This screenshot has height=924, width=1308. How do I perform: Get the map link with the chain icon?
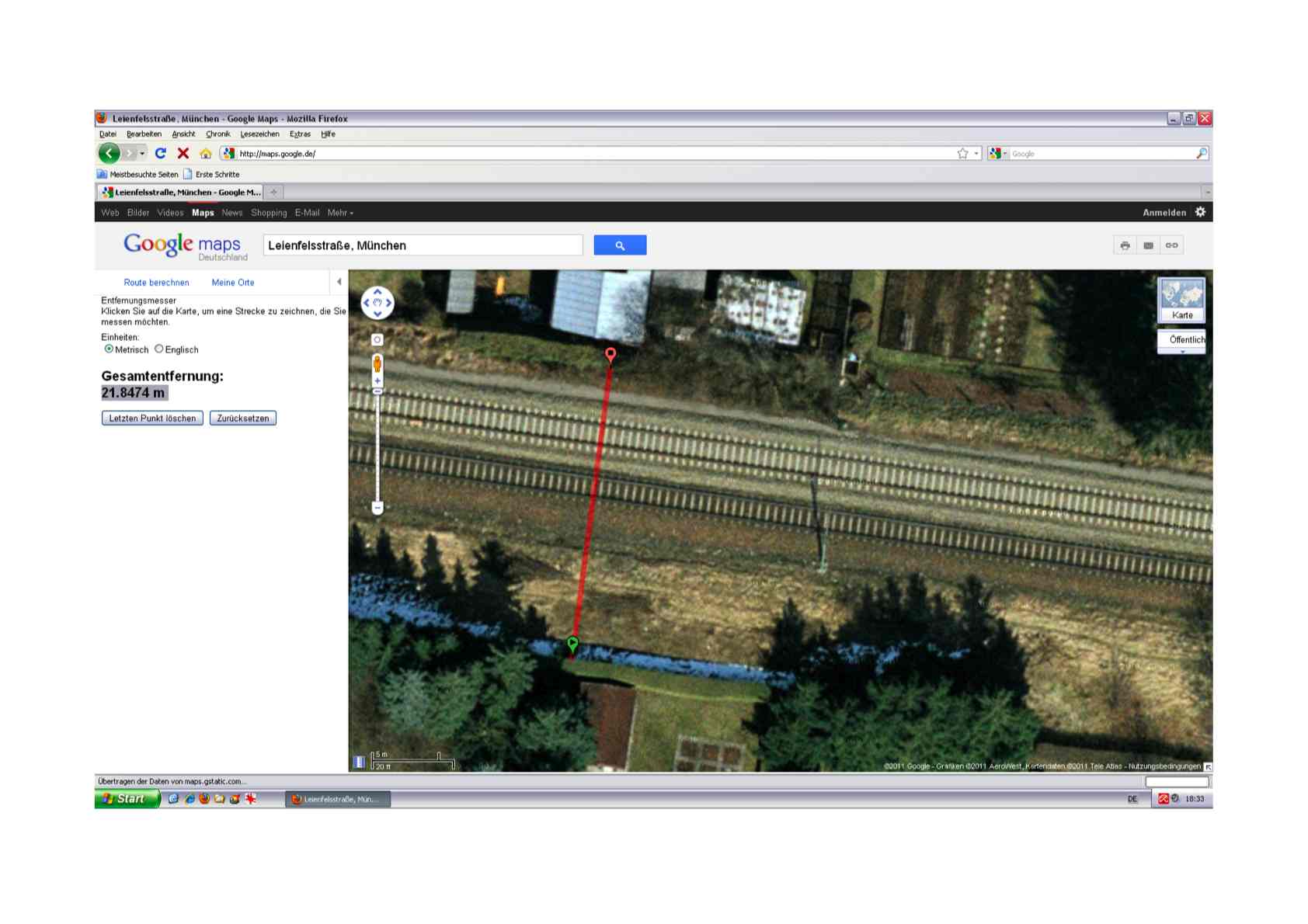point(1171,245)
